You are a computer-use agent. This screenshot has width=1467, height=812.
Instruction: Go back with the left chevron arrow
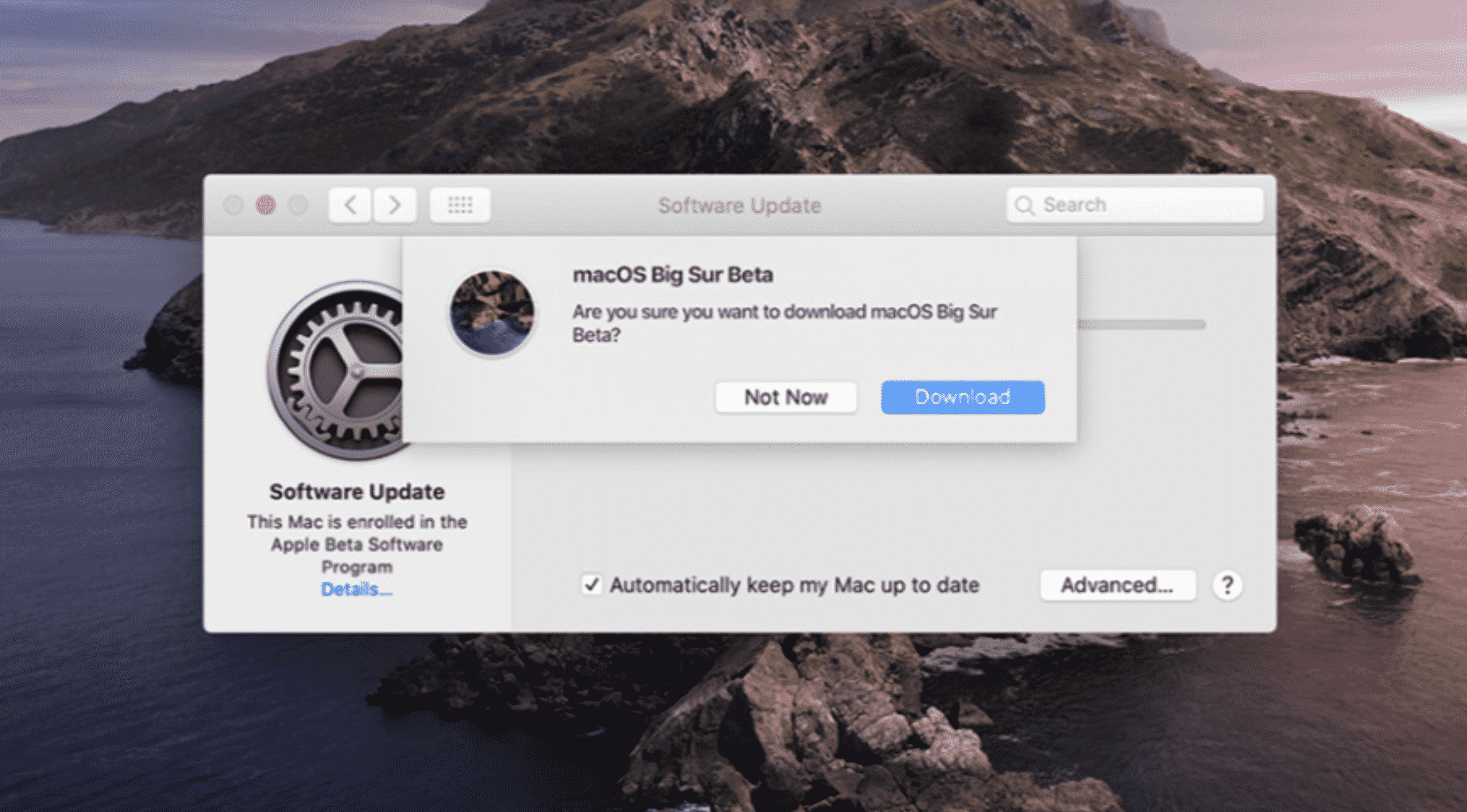point(350,205)
